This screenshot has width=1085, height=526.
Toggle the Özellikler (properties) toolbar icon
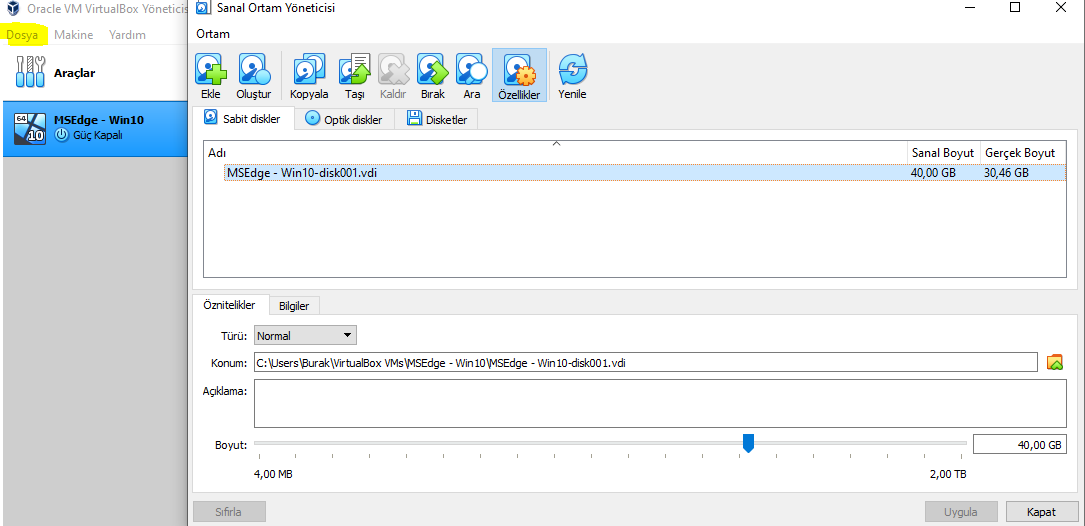coord(519,70)
